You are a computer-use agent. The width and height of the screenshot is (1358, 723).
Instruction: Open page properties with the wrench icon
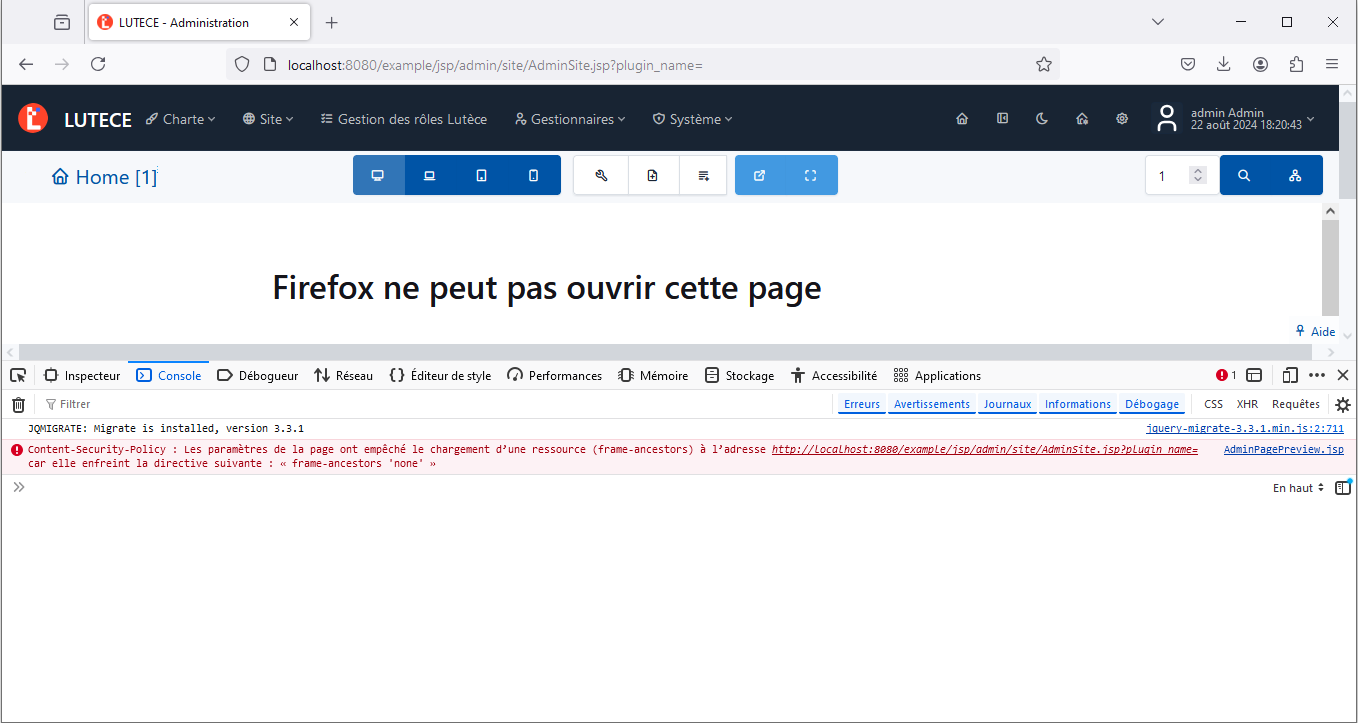click(600, 174)
